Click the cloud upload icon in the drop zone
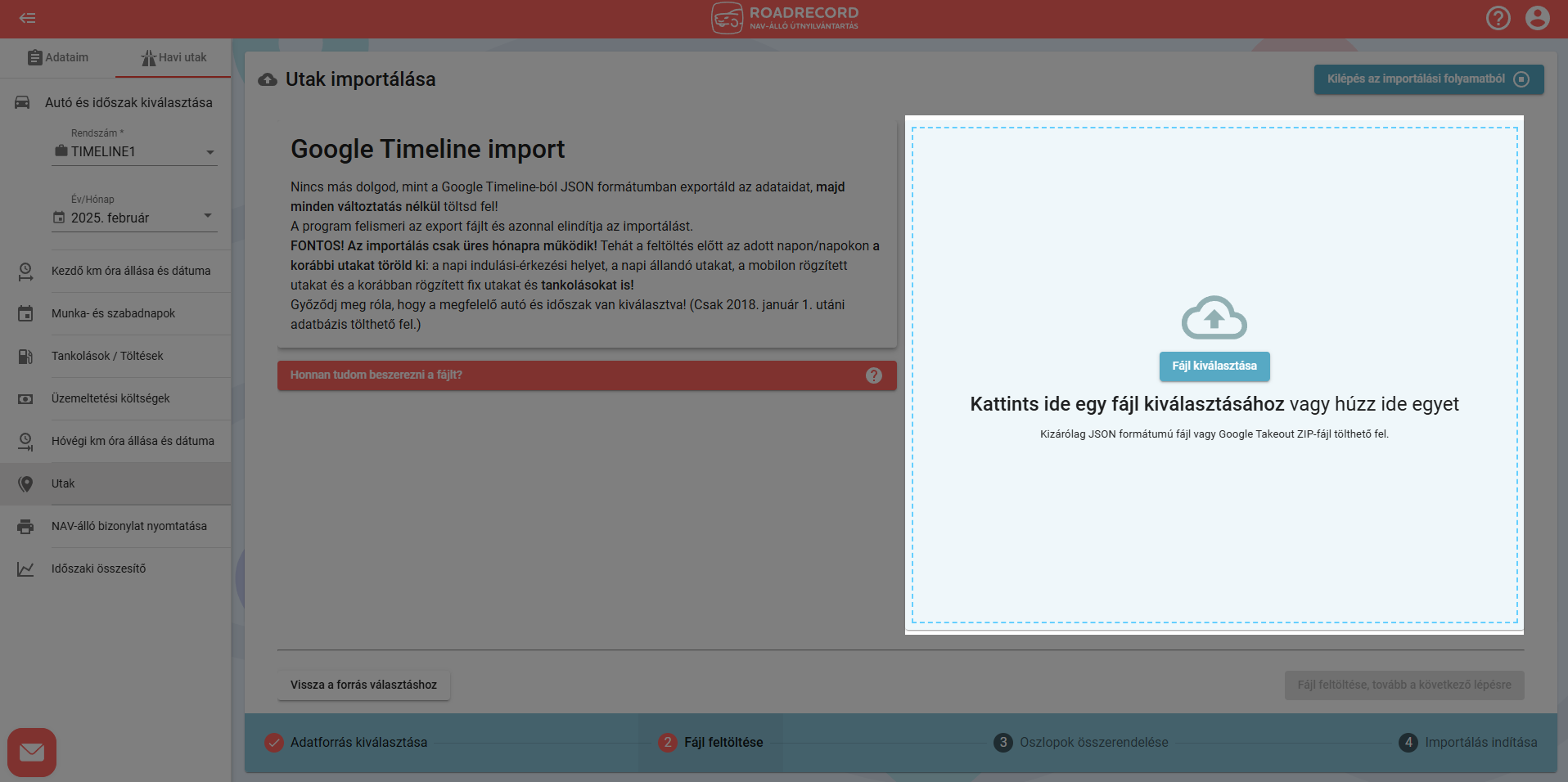1568x782 pixels. [1214, 317]
